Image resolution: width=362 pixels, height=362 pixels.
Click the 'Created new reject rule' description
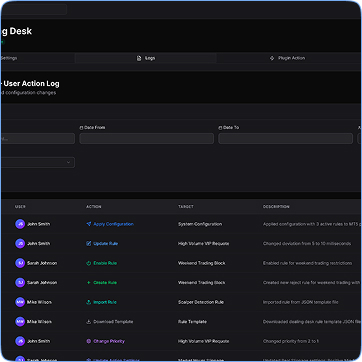pos(312,283)
